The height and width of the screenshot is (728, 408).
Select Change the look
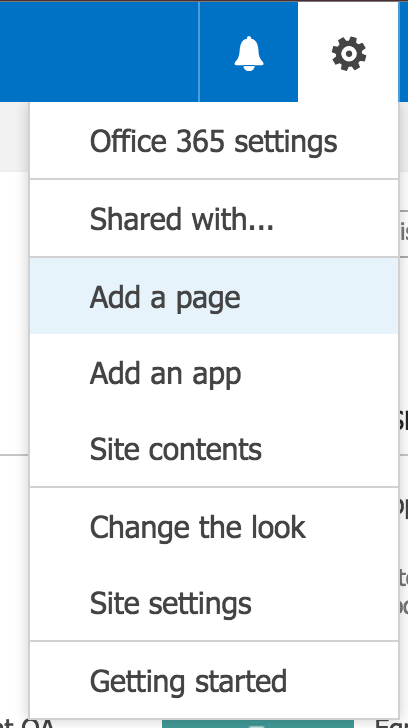214,527
